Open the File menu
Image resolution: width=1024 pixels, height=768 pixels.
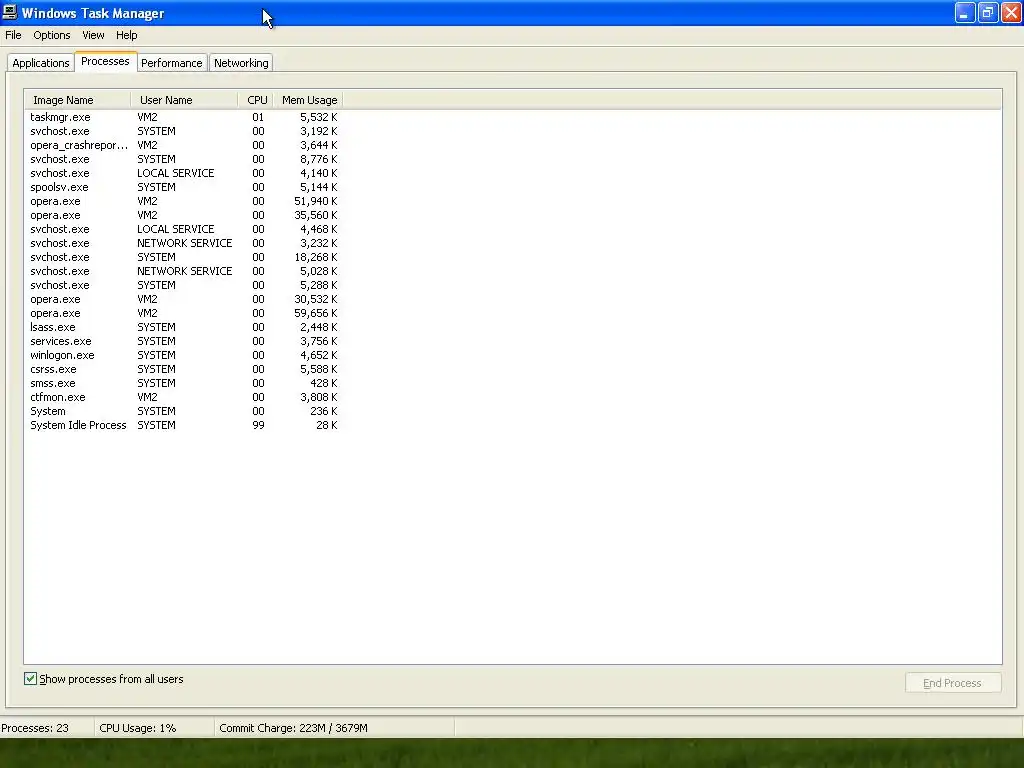point(13,35)
